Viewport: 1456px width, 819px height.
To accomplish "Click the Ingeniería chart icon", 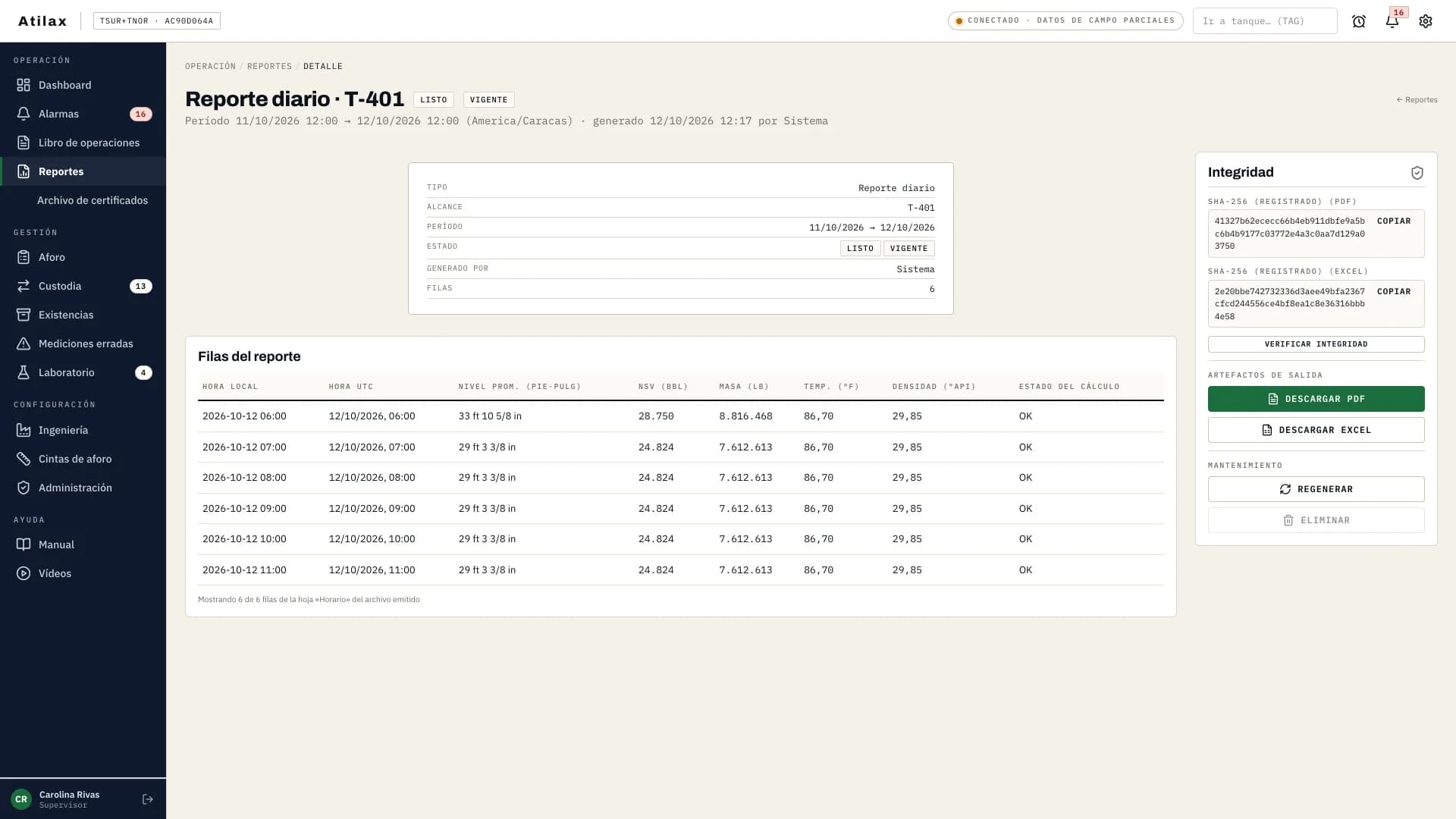I will pos(24,430).
